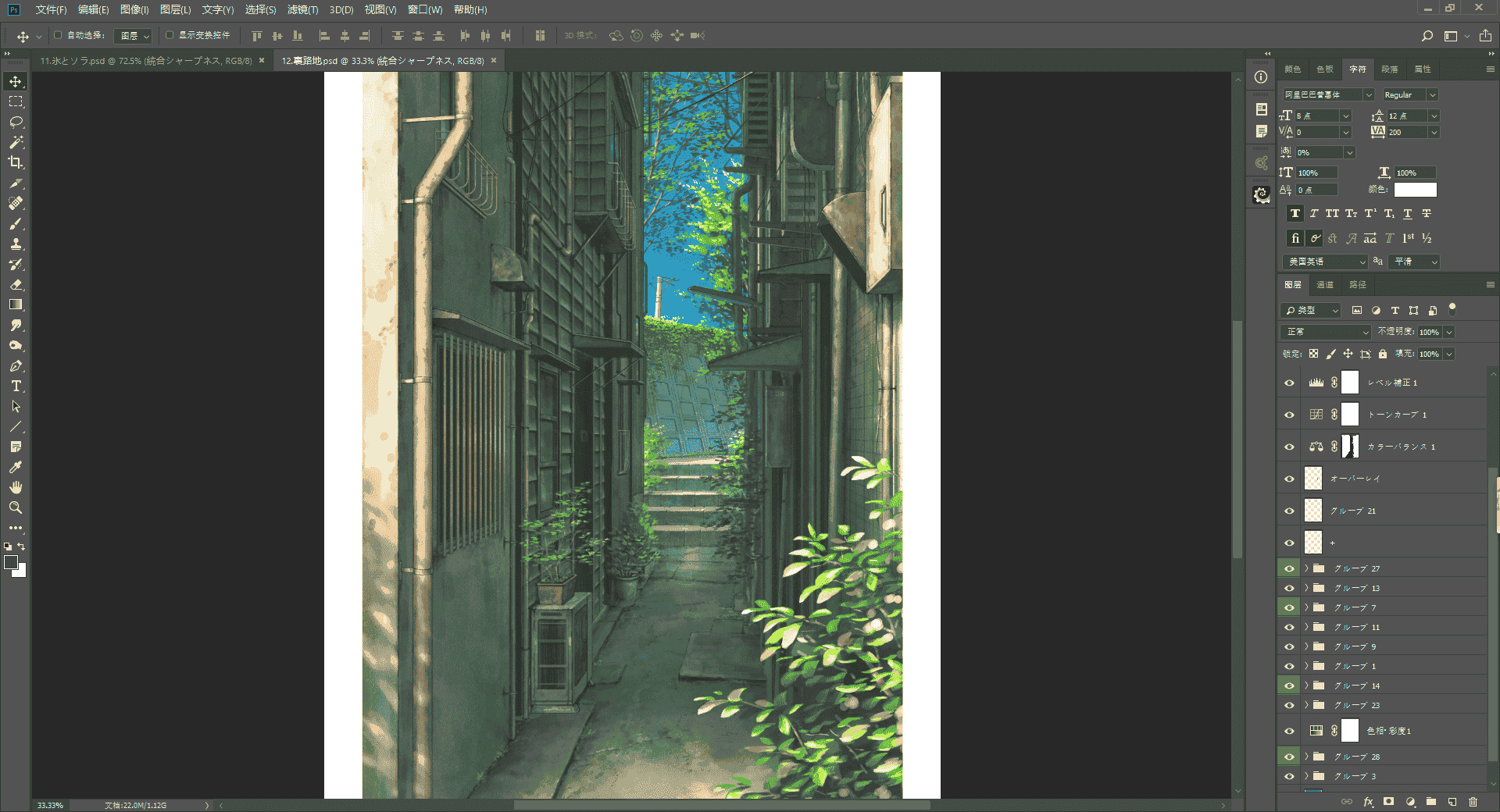Open the 美国英语 language dropdown
The image size is (1500, 812).
point(1325,262)
